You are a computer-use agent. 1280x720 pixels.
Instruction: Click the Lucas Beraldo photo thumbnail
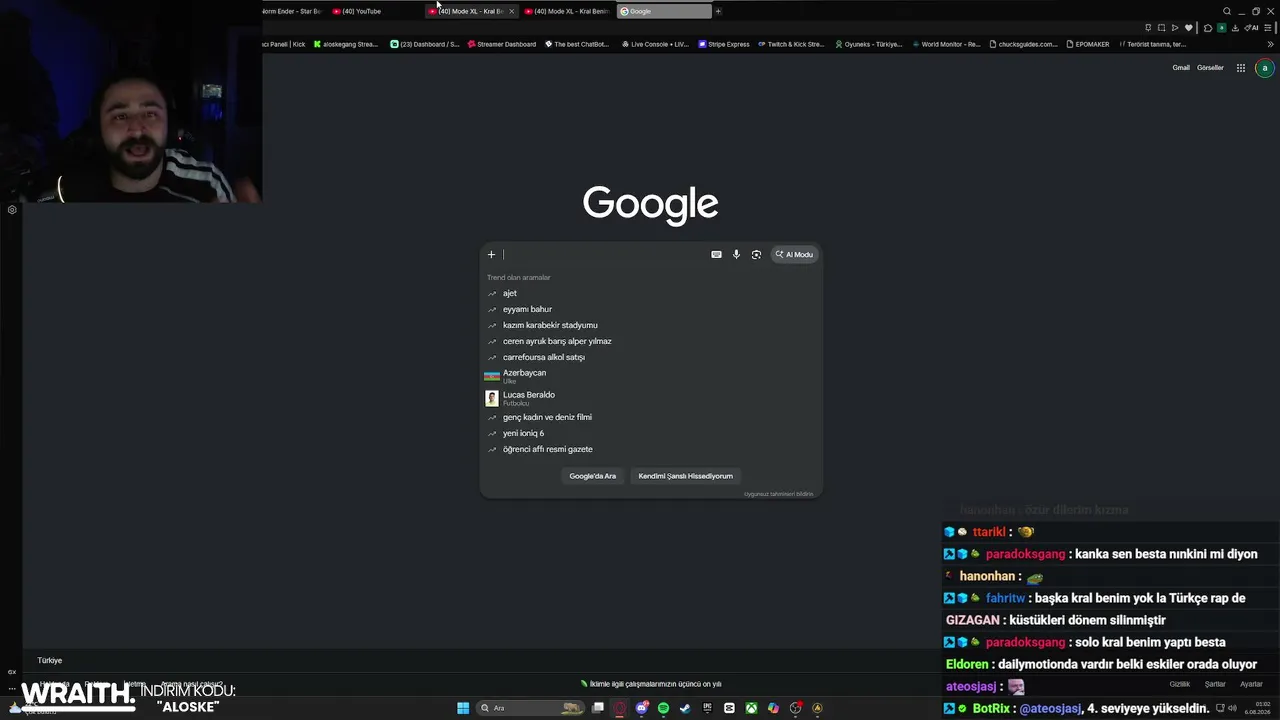[492, 398]
